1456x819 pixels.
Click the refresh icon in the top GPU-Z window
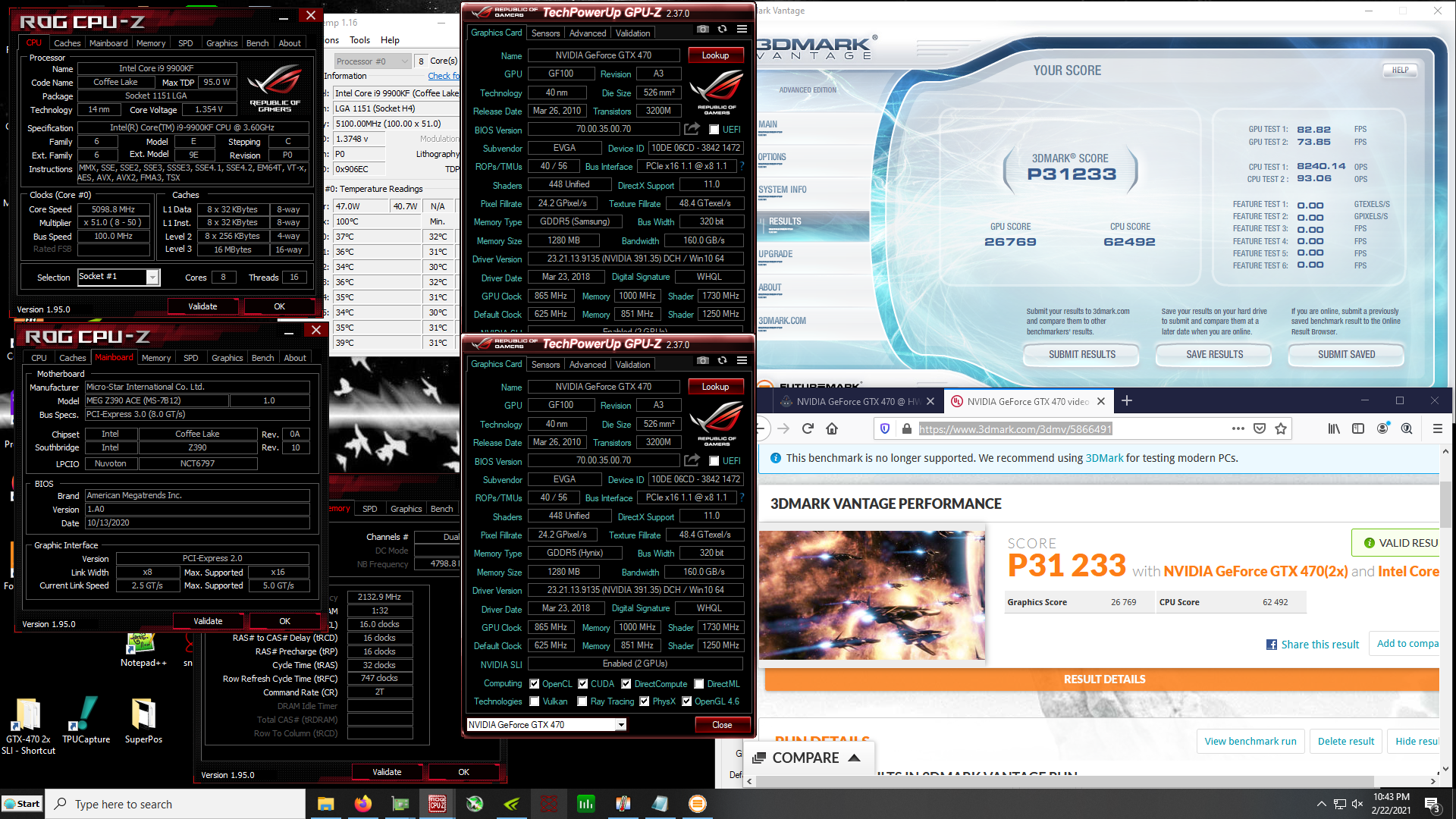click(722, 30)
